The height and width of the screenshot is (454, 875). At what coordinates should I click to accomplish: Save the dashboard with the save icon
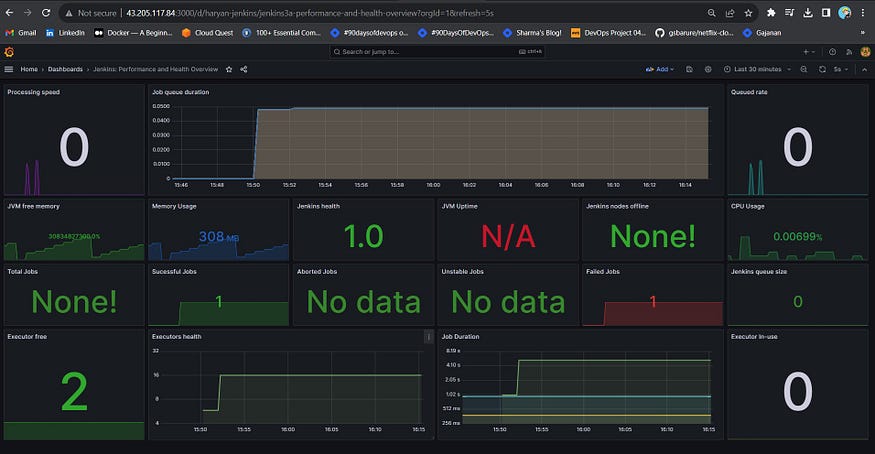pos(689,69)
